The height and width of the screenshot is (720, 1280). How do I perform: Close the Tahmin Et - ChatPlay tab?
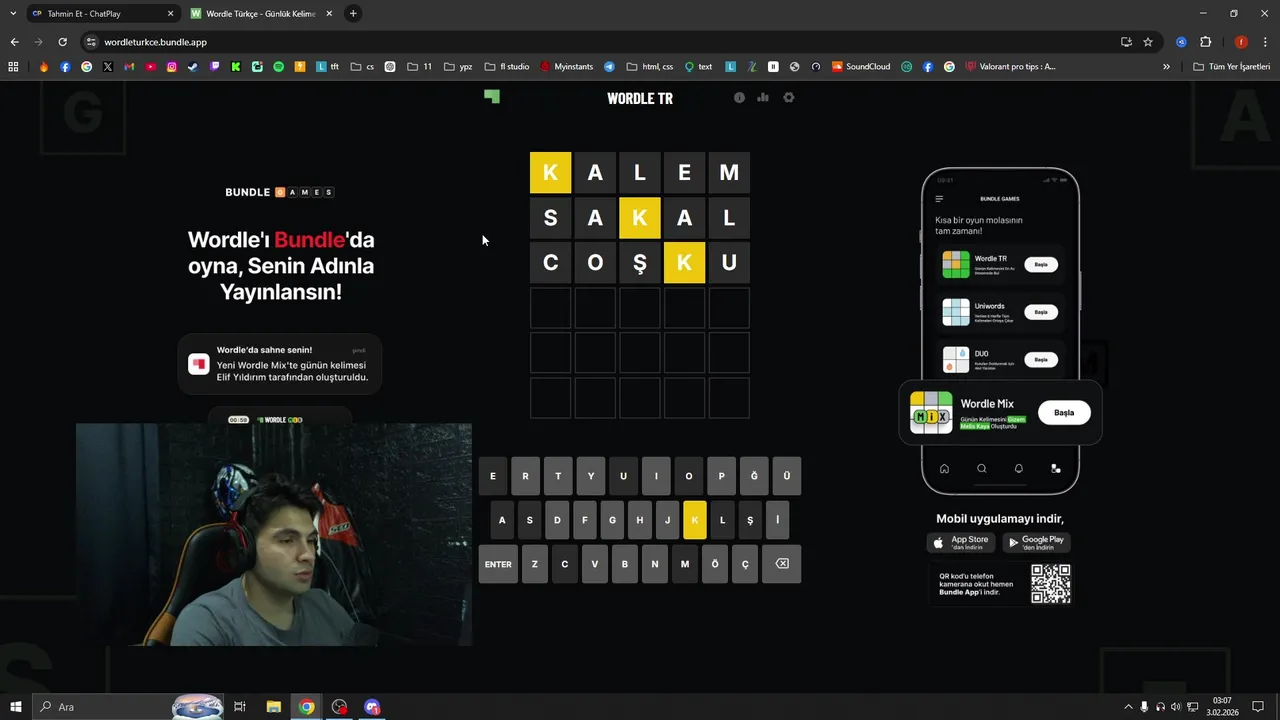point(170,14)
